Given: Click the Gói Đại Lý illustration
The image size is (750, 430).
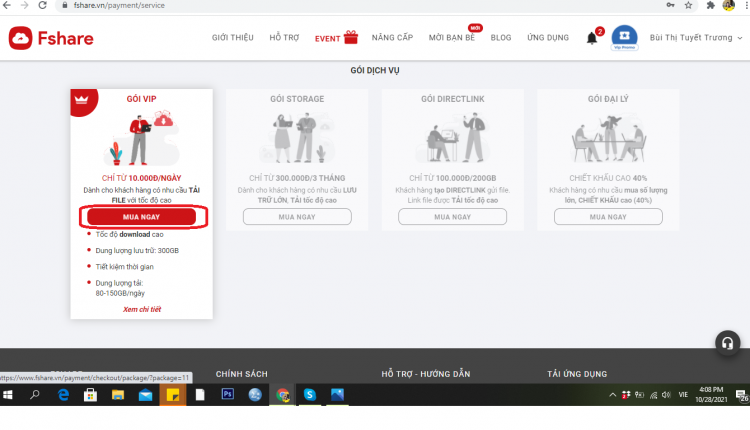Looking at the screenshot, I should pyautogui.click(x=608, y=138).
